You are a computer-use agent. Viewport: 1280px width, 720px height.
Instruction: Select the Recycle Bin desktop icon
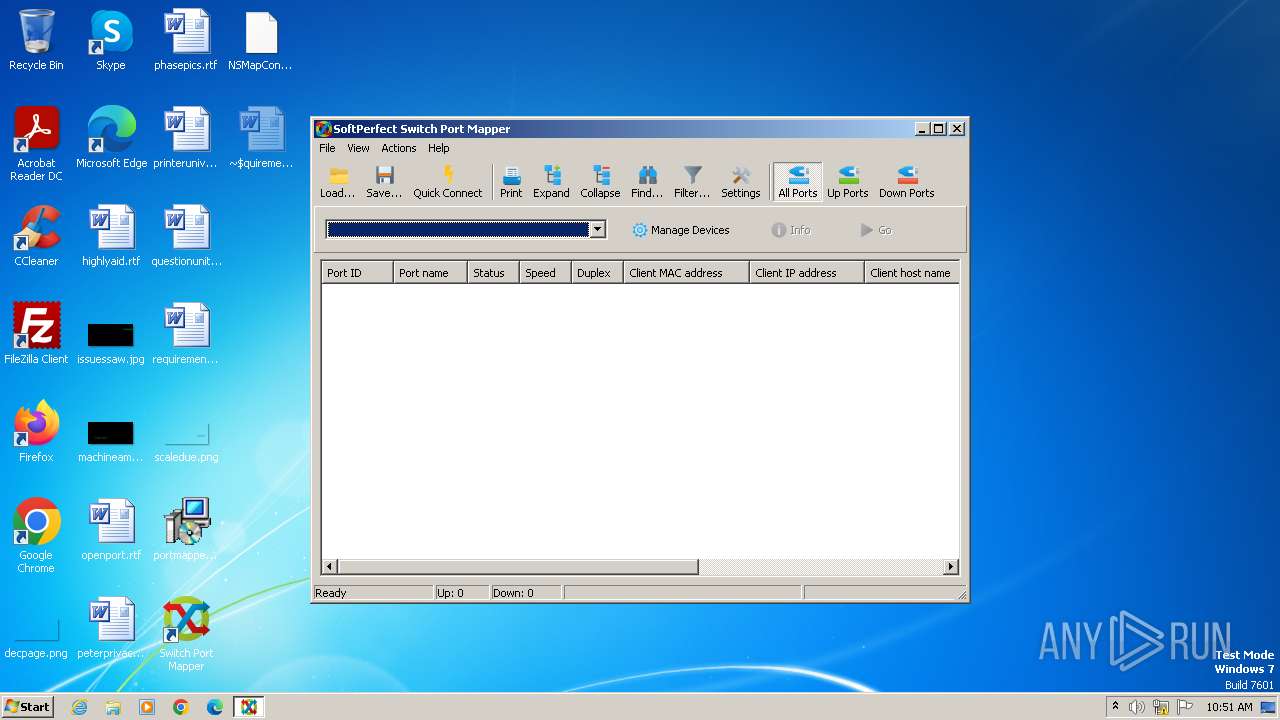click(x=36, y=40)
